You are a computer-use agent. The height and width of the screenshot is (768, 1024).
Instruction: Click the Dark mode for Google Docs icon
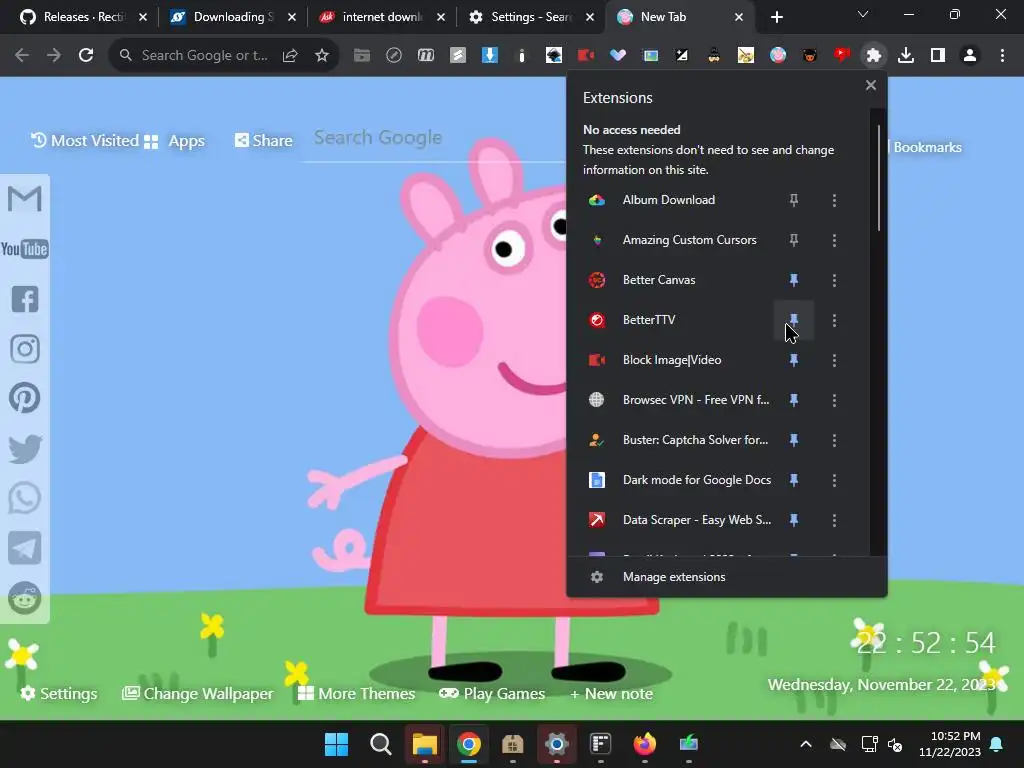click(597, 480)
